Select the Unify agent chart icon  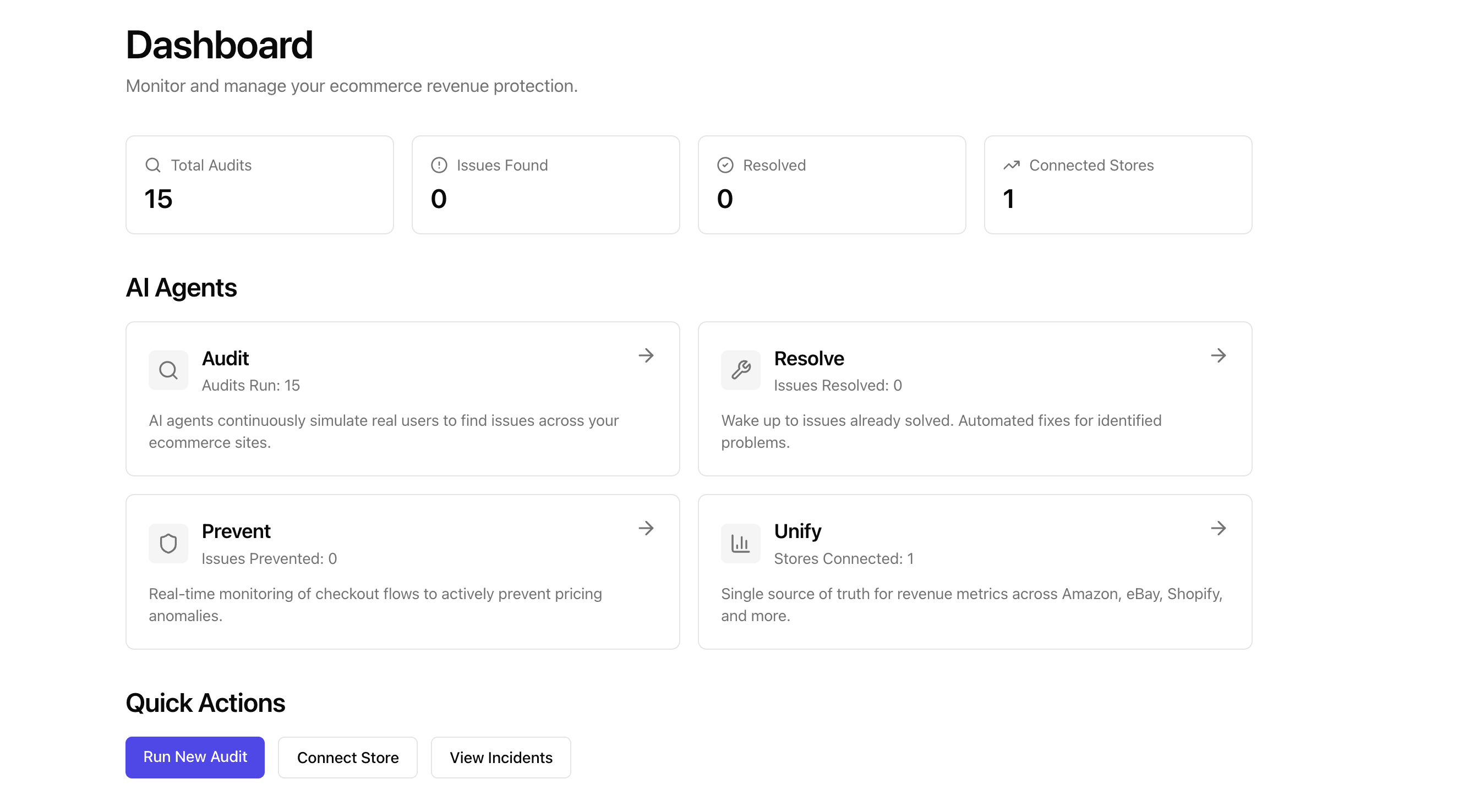(x=740, y=542)
